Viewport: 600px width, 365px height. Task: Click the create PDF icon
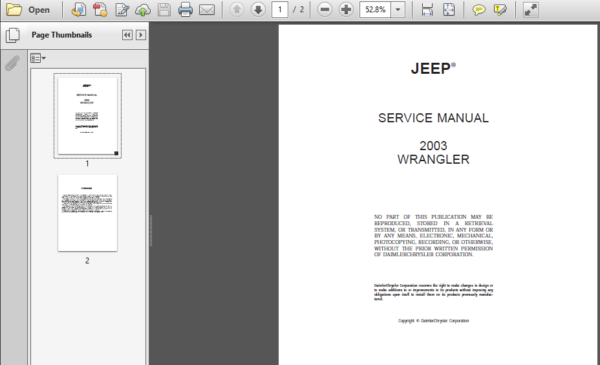coord(100,10)
